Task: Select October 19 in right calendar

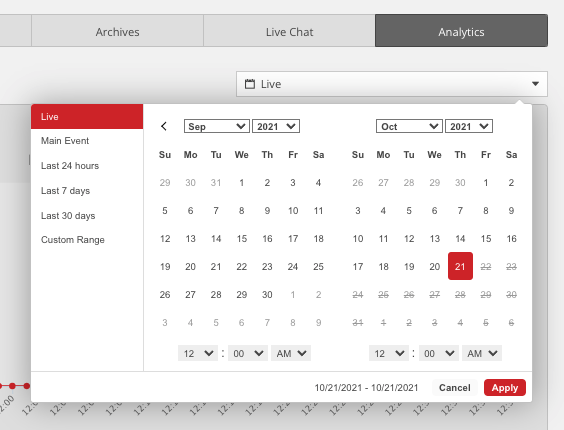Action: 409,266
